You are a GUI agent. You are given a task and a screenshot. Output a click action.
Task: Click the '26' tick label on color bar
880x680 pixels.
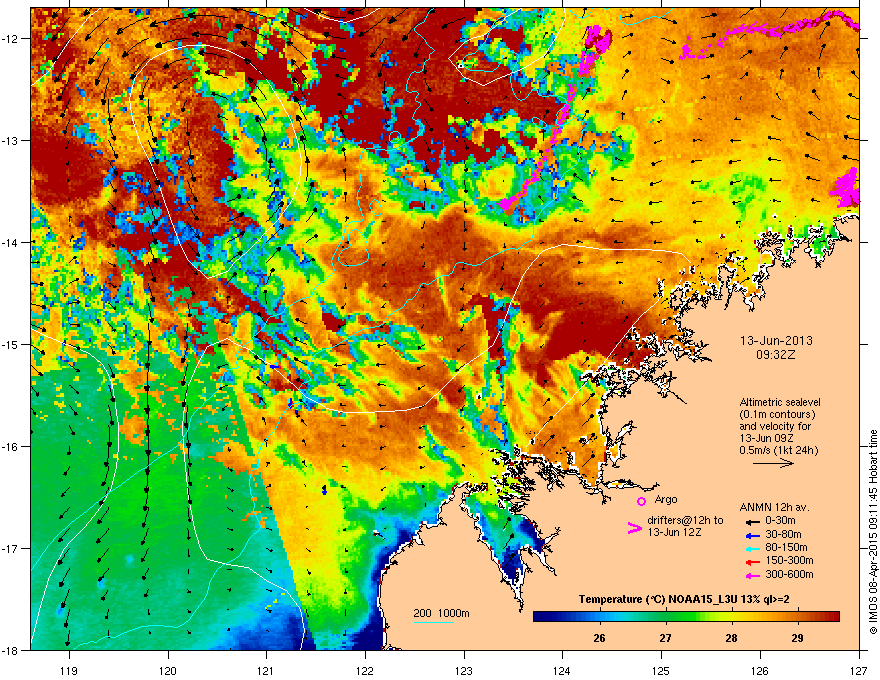(x=599, y=638)
